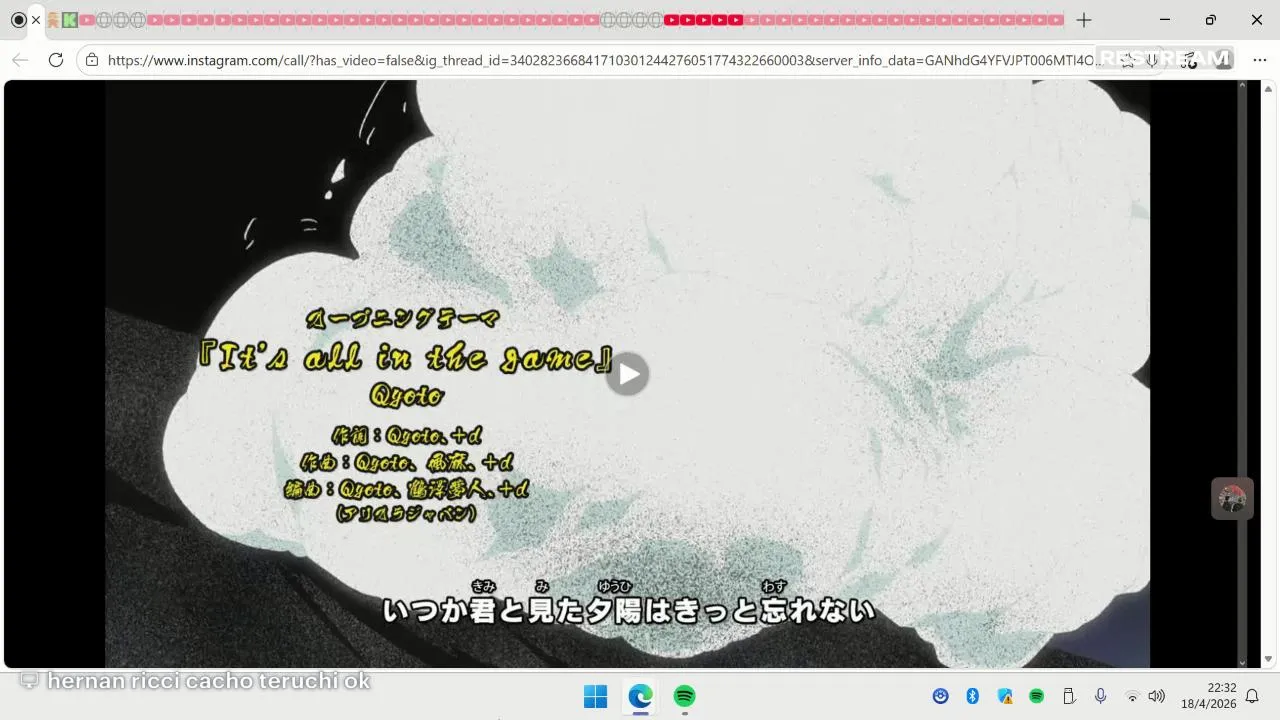
Task: Click Safely Remove Hardware USB tray icon
Action: pyautogui.click(x=1068, y=696)
